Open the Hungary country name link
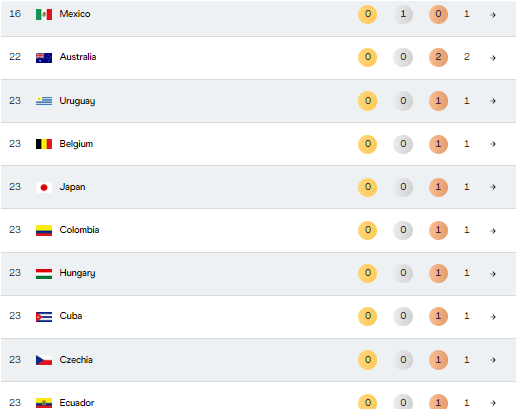 tap(77, 273)
